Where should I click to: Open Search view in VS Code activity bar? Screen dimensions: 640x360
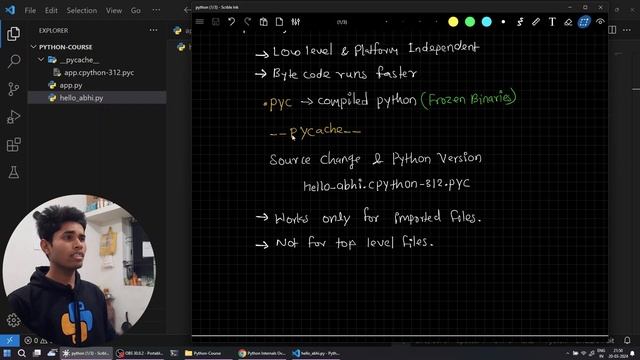13,61
